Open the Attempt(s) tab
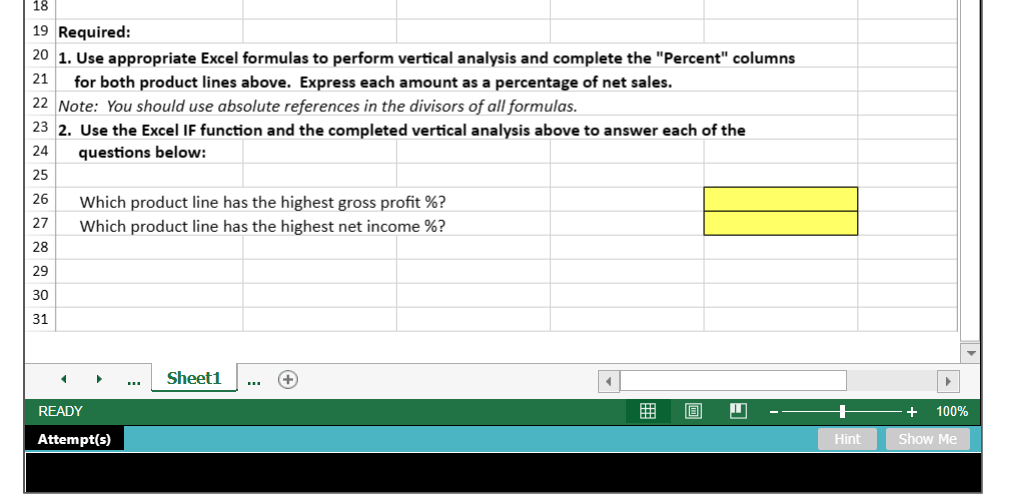1032x502 pixels. point(74,439)
